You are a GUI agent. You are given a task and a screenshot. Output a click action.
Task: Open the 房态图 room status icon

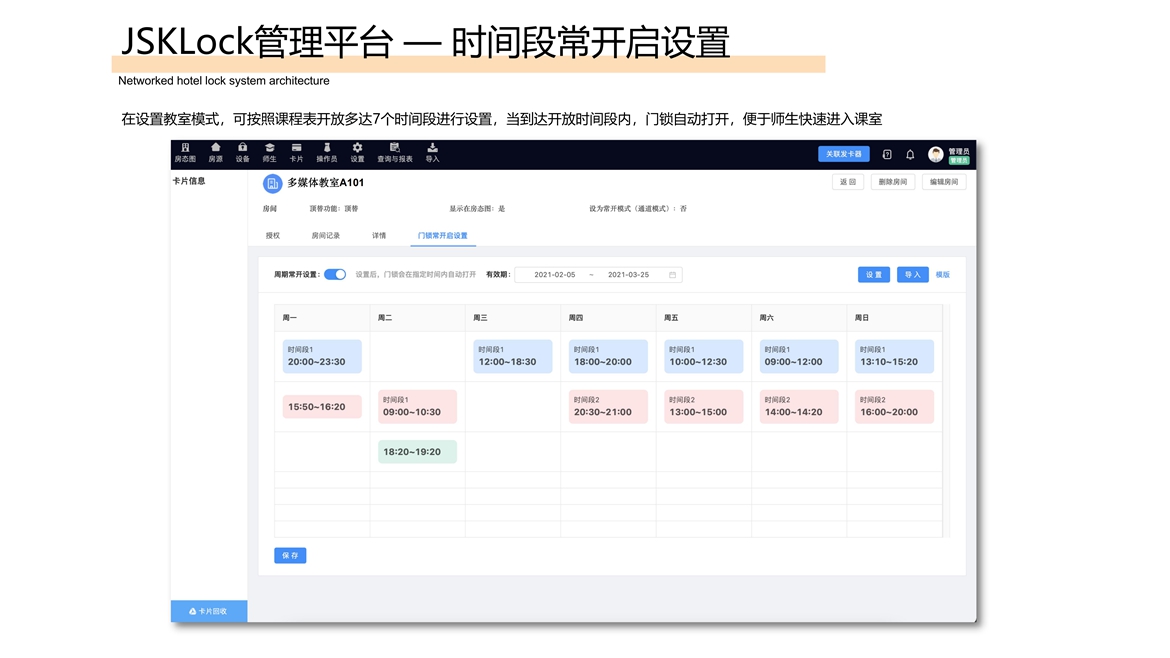tap(185, 148)
